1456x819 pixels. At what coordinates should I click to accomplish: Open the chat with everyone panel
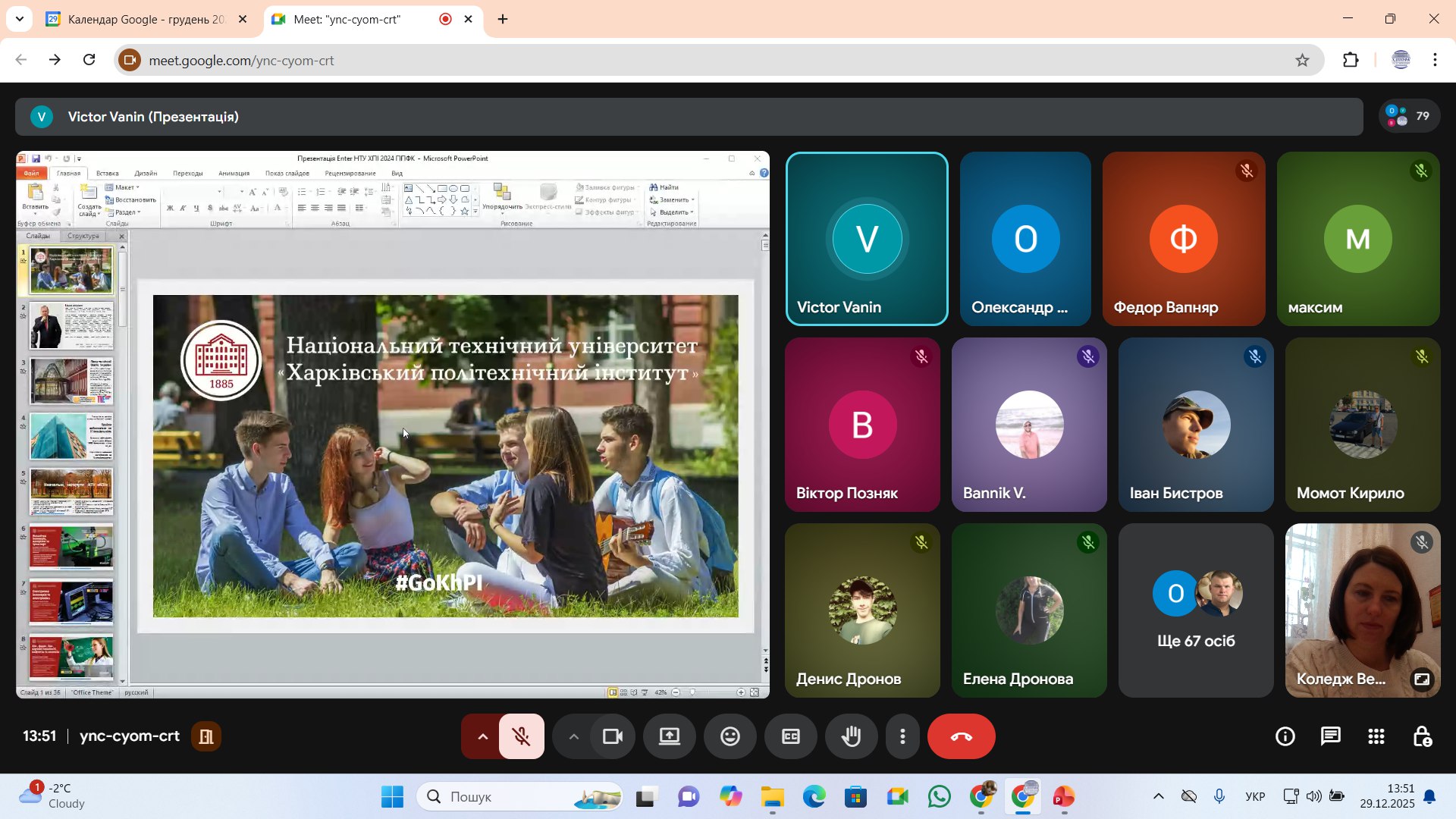(x=1330, y=736)
